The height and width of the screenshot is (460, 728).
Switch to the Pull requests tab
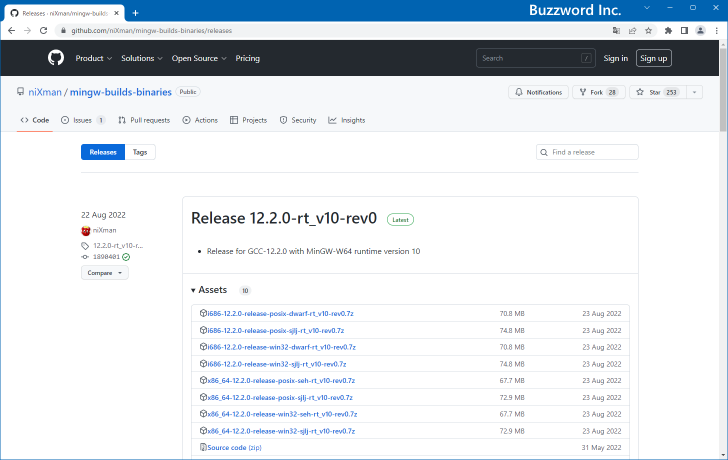pyautogui.click(x=144, y=120)
